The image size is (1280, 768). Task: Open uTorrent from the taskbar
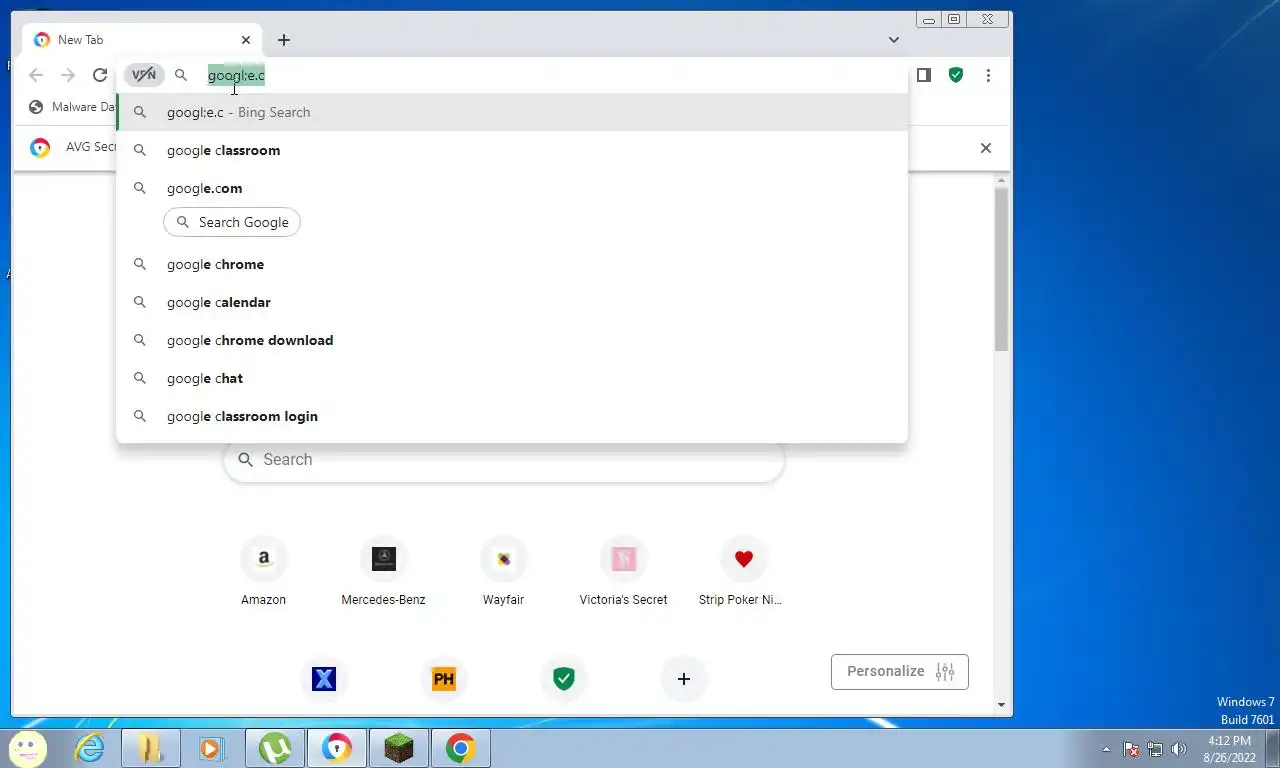[275, 748]
